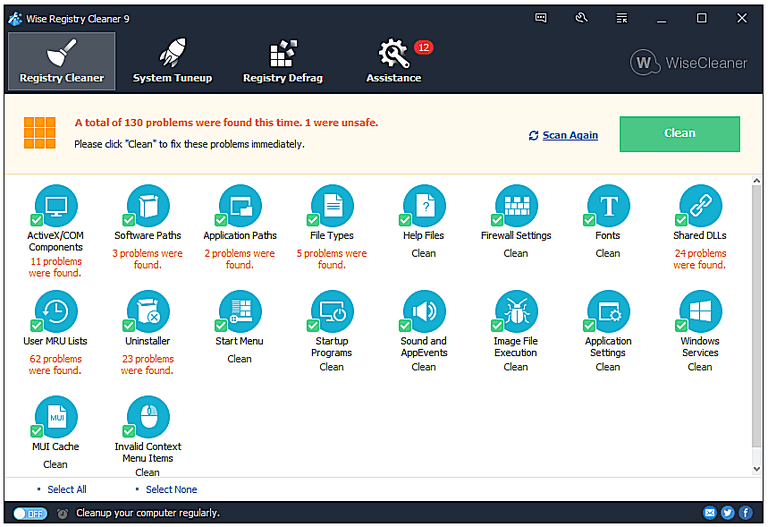Image resolution: width=768 pixels, height=527 pixels.
Task: Uncheck the Uninstaller checkbox
Action: pos(128,326)
